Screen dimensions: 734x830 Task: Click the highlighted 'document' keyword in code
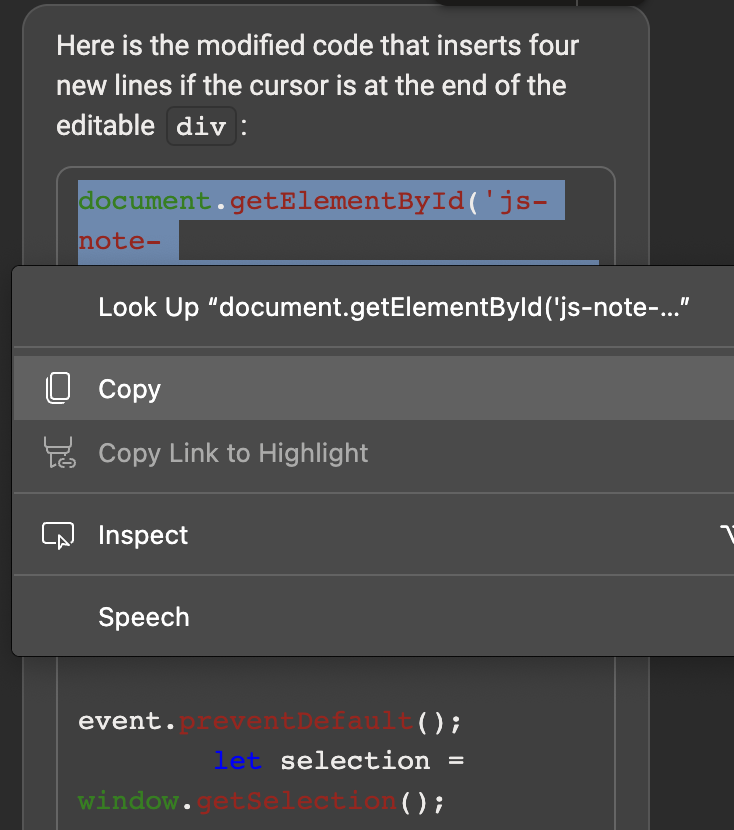coord(142,200)
